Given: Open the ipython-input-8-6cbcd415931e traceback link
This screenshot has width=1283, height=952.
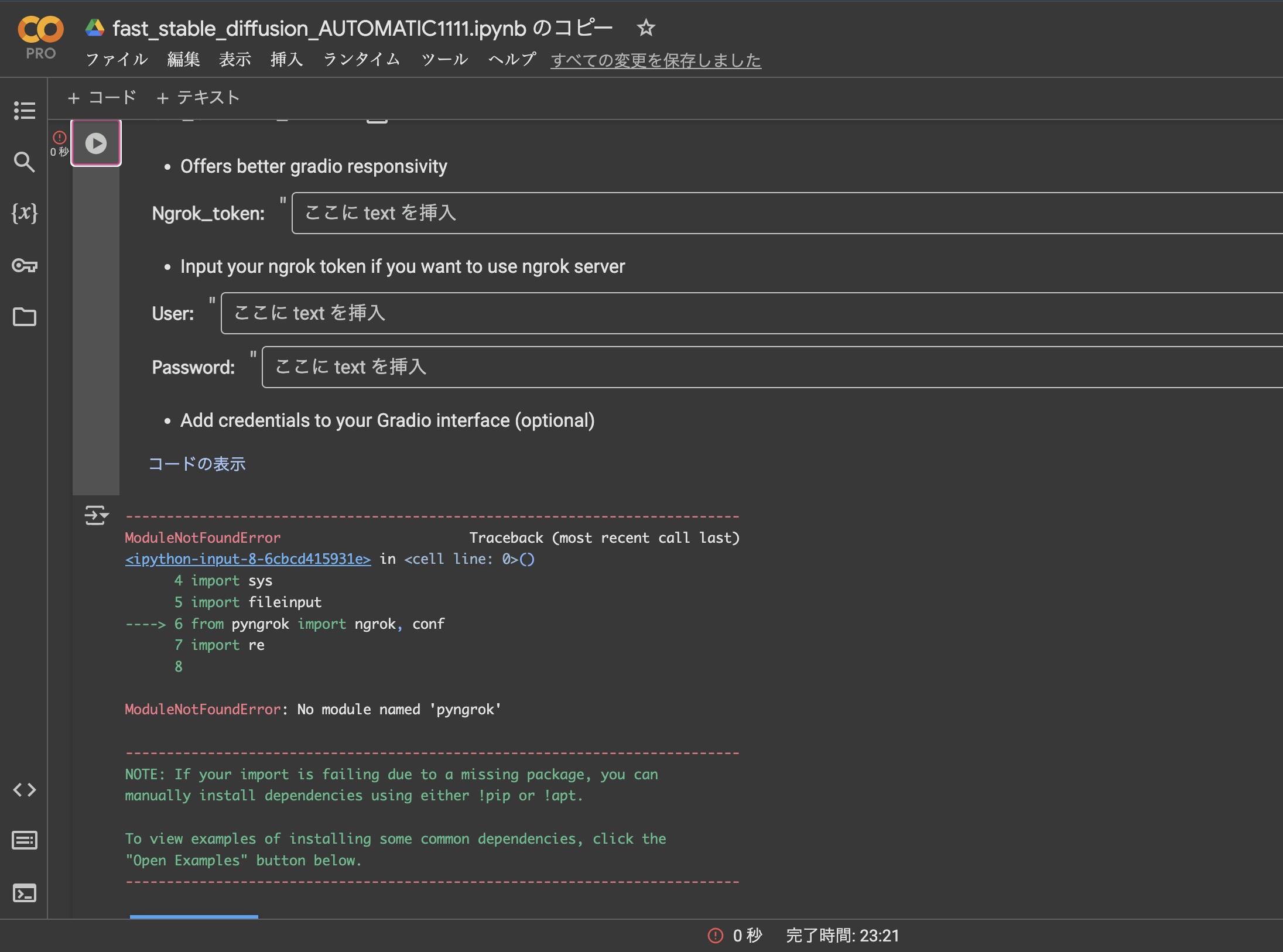Looking at the screenshot, I should pyautogui.click(x=248, y=559).
